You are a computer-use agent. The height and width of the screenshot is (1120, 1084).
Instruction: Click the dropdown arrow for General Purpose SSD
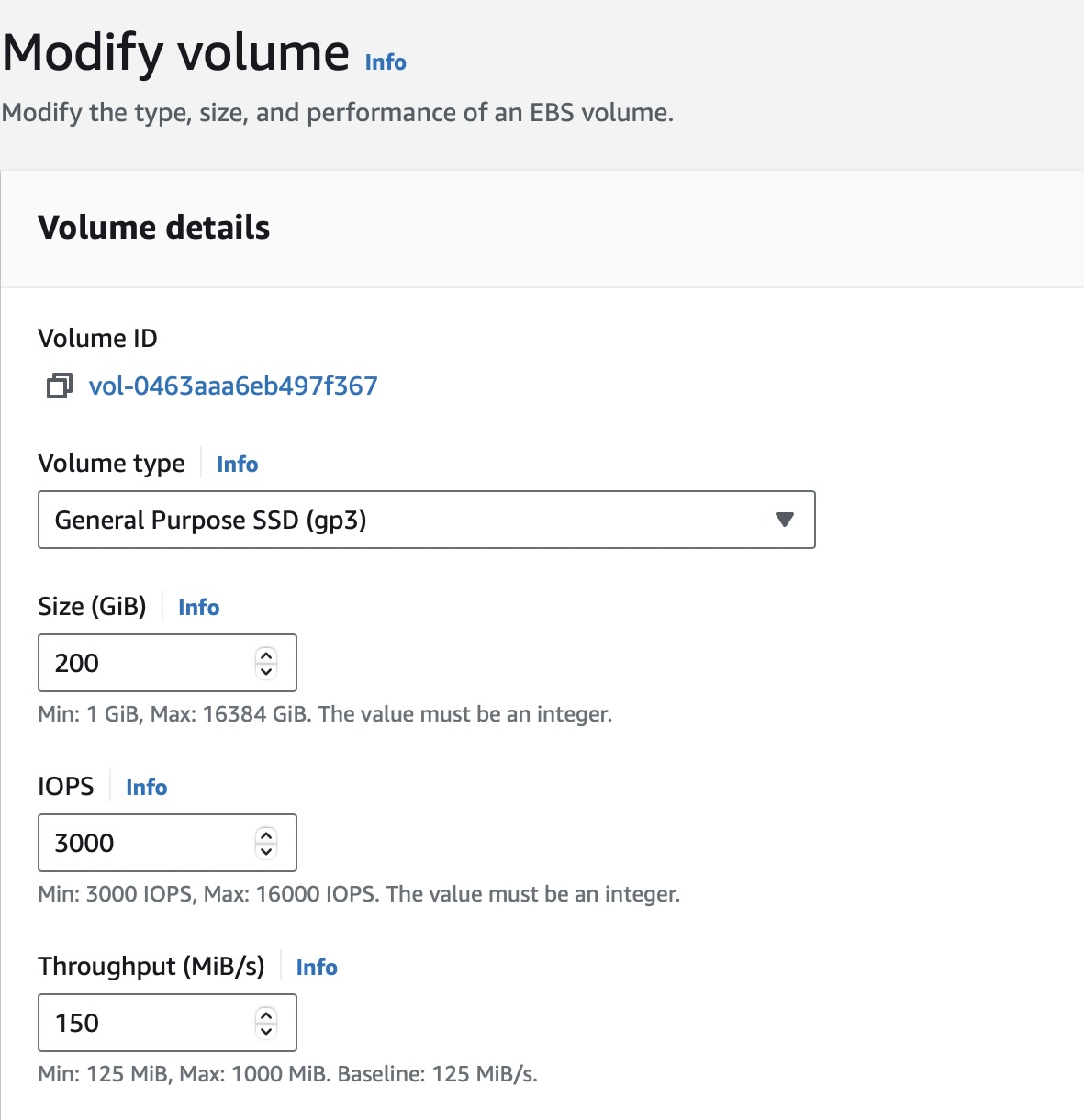click(x=784, y=520)
